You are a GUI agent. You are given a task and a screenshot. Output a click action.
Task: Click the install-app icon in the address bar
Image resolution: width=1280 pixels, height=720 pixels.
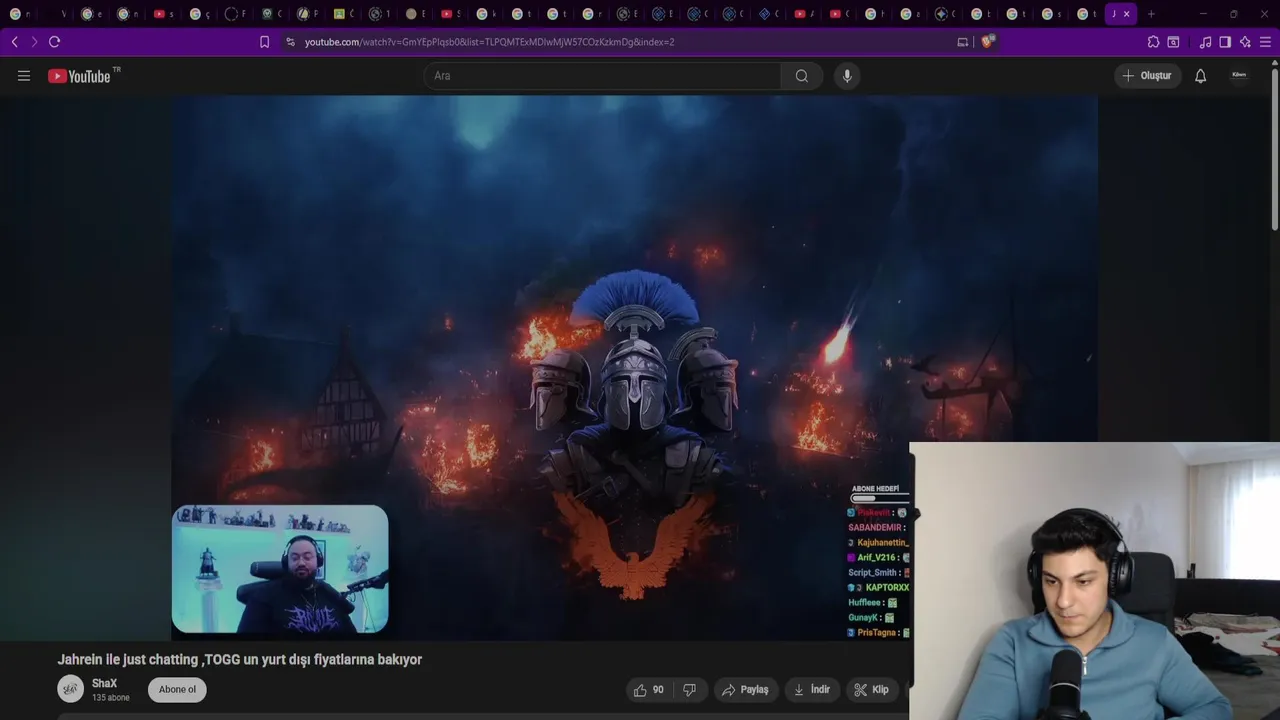pos(963,42)
